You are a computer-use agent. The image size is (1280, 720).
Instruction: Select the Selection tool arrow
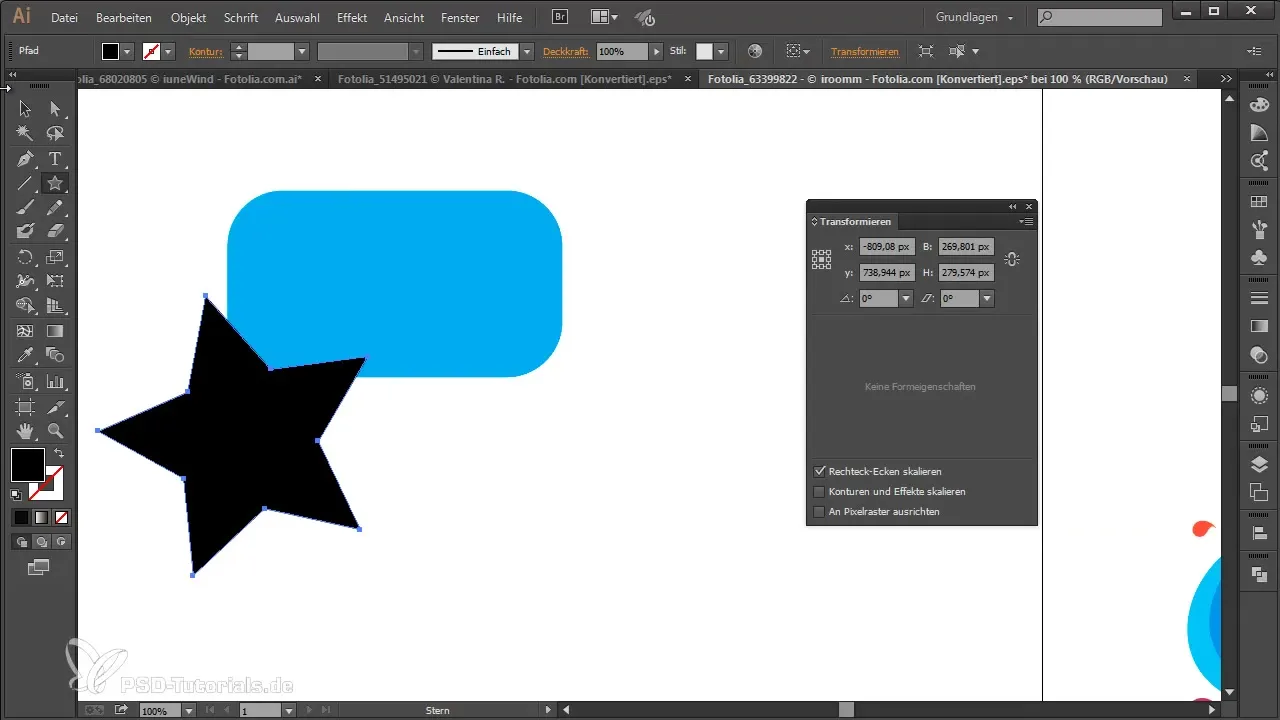(26, 109)
